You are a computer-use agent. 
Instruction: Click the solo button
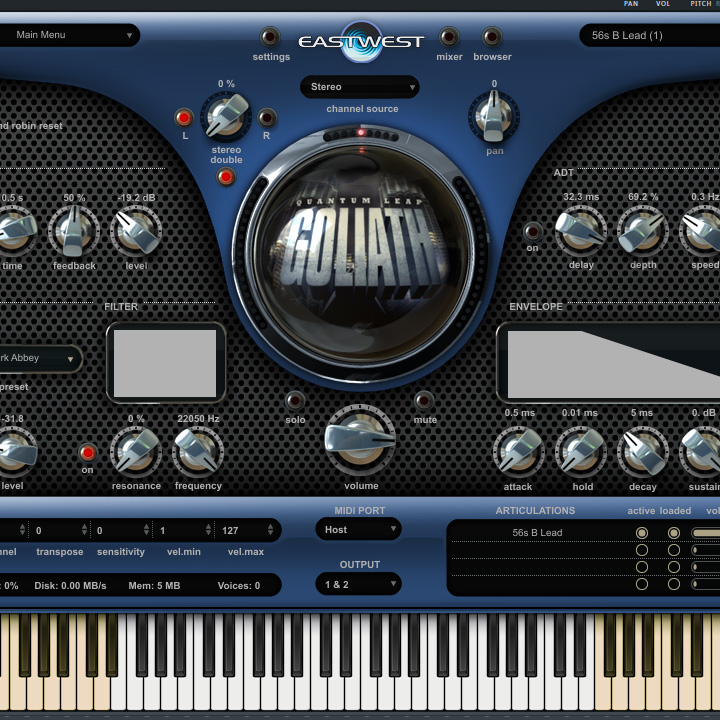tap(295, 401)
